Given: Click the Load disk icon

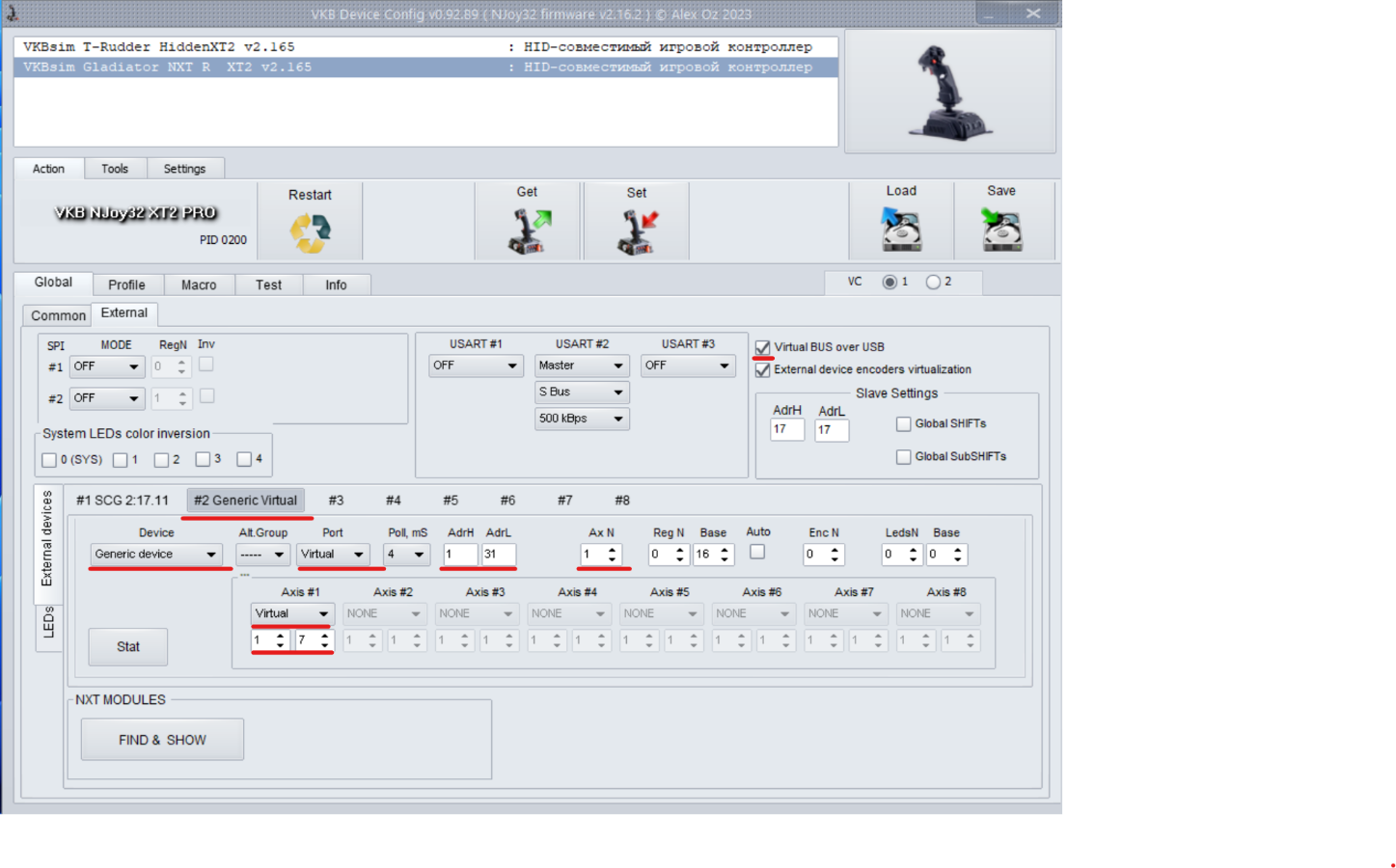Looking at the screenshot, I should point(901,230).
